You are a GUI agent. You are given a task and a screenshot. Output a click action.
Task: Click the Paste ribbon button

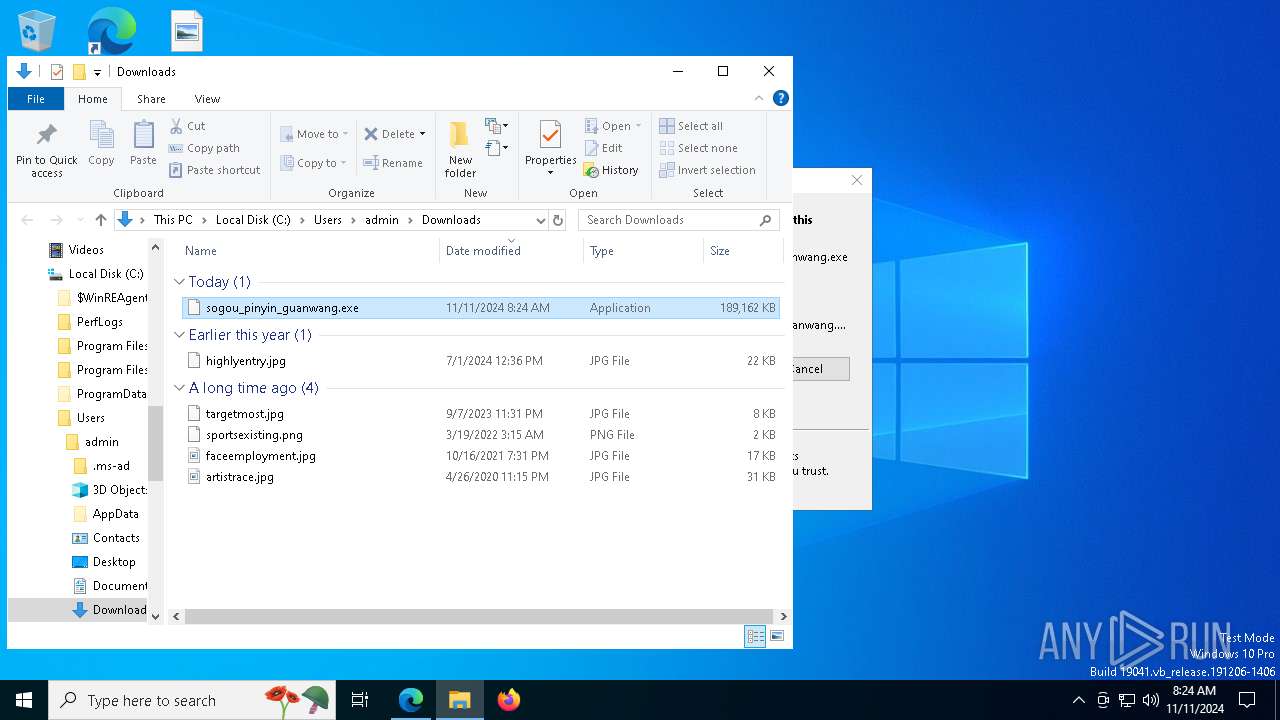coord(143,143)
